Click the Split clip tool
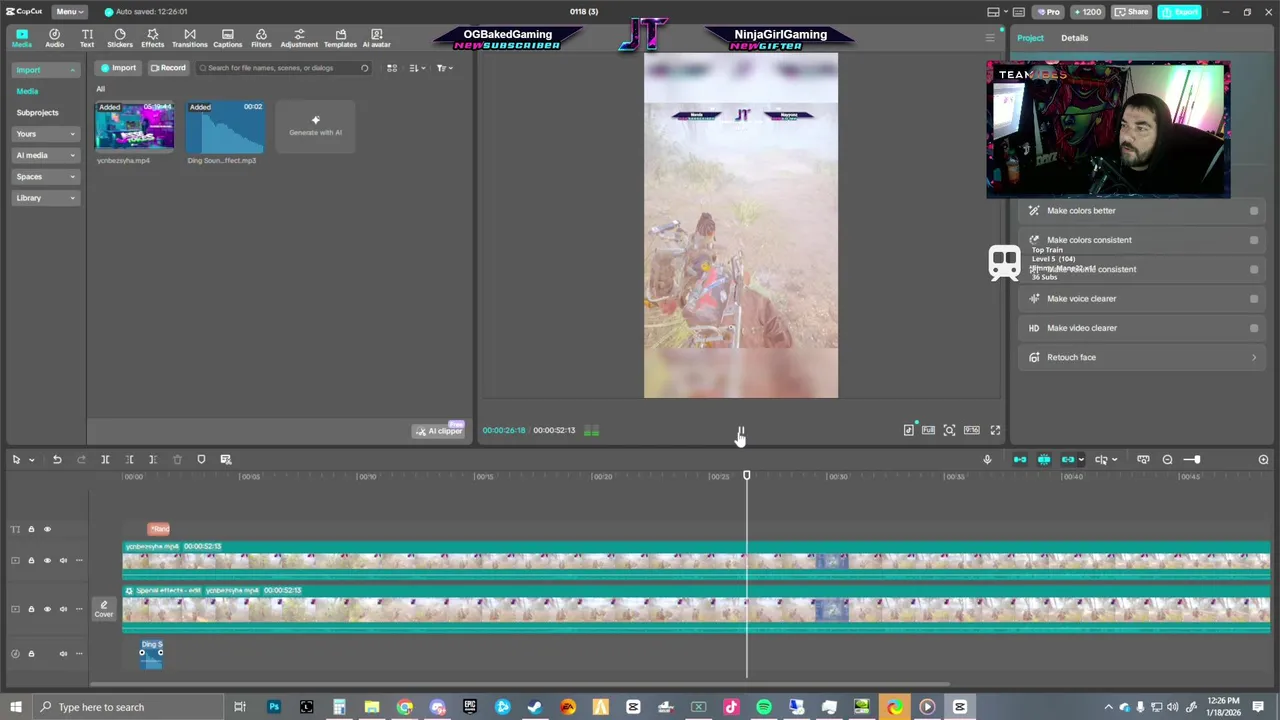This screenshot has width=1280, height=720. pos(105,459)
